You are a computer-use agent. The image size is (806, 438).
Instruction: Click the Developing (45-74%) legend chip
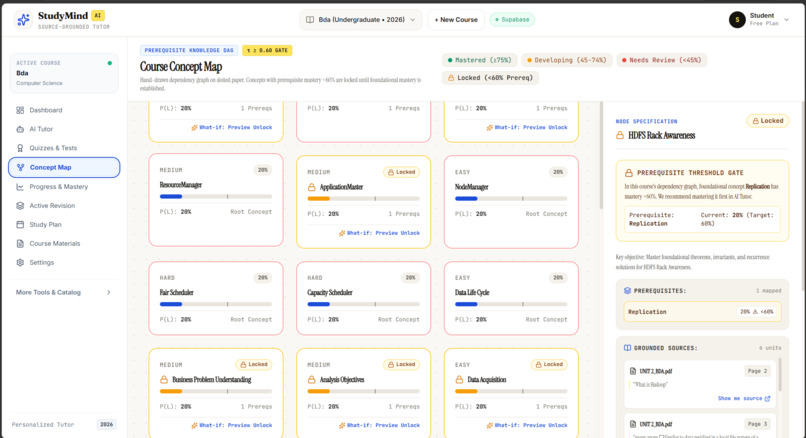tap(566, 60)
